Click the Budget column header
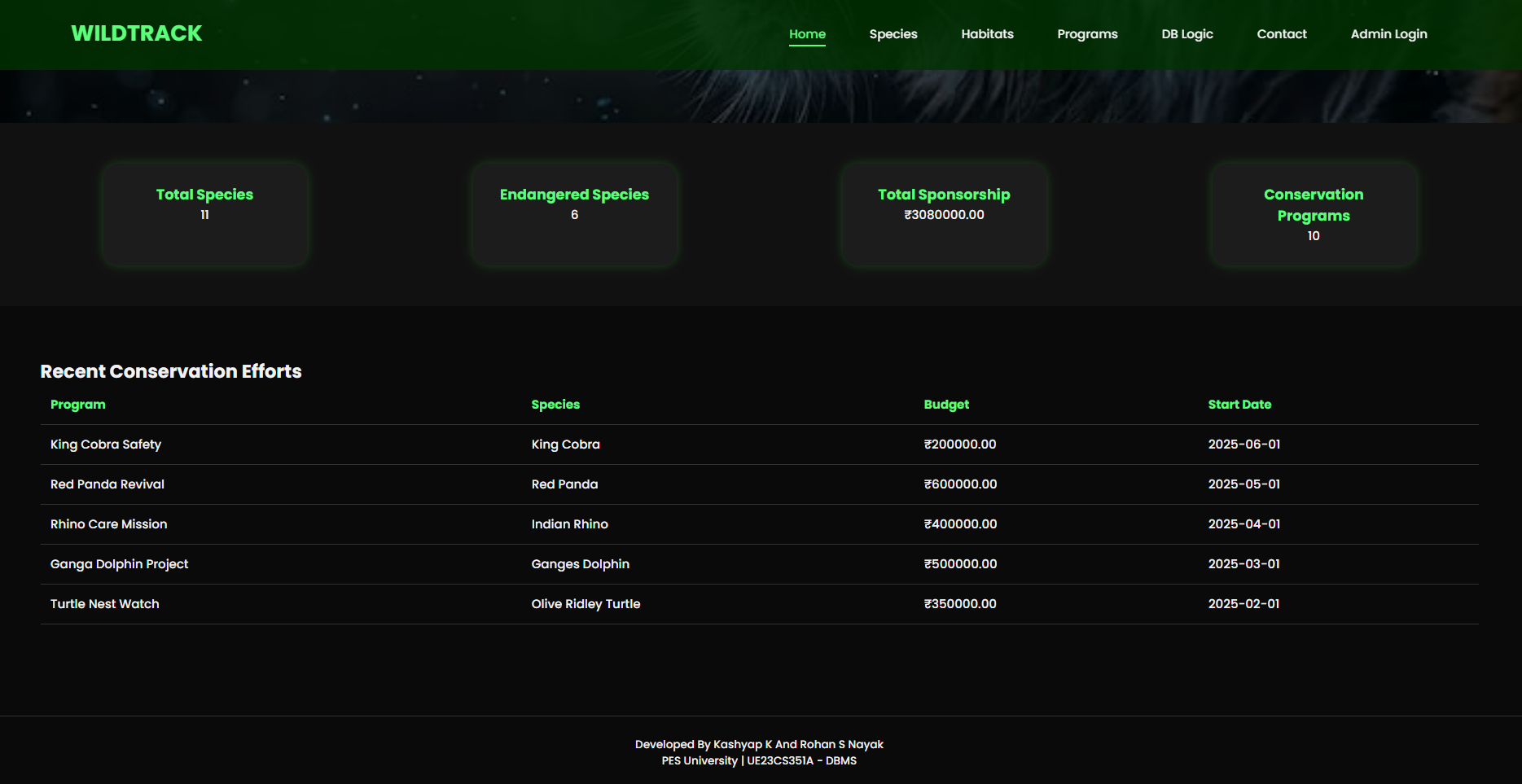1522x784 pixels. pyautogui.click(x=946, y=405)
